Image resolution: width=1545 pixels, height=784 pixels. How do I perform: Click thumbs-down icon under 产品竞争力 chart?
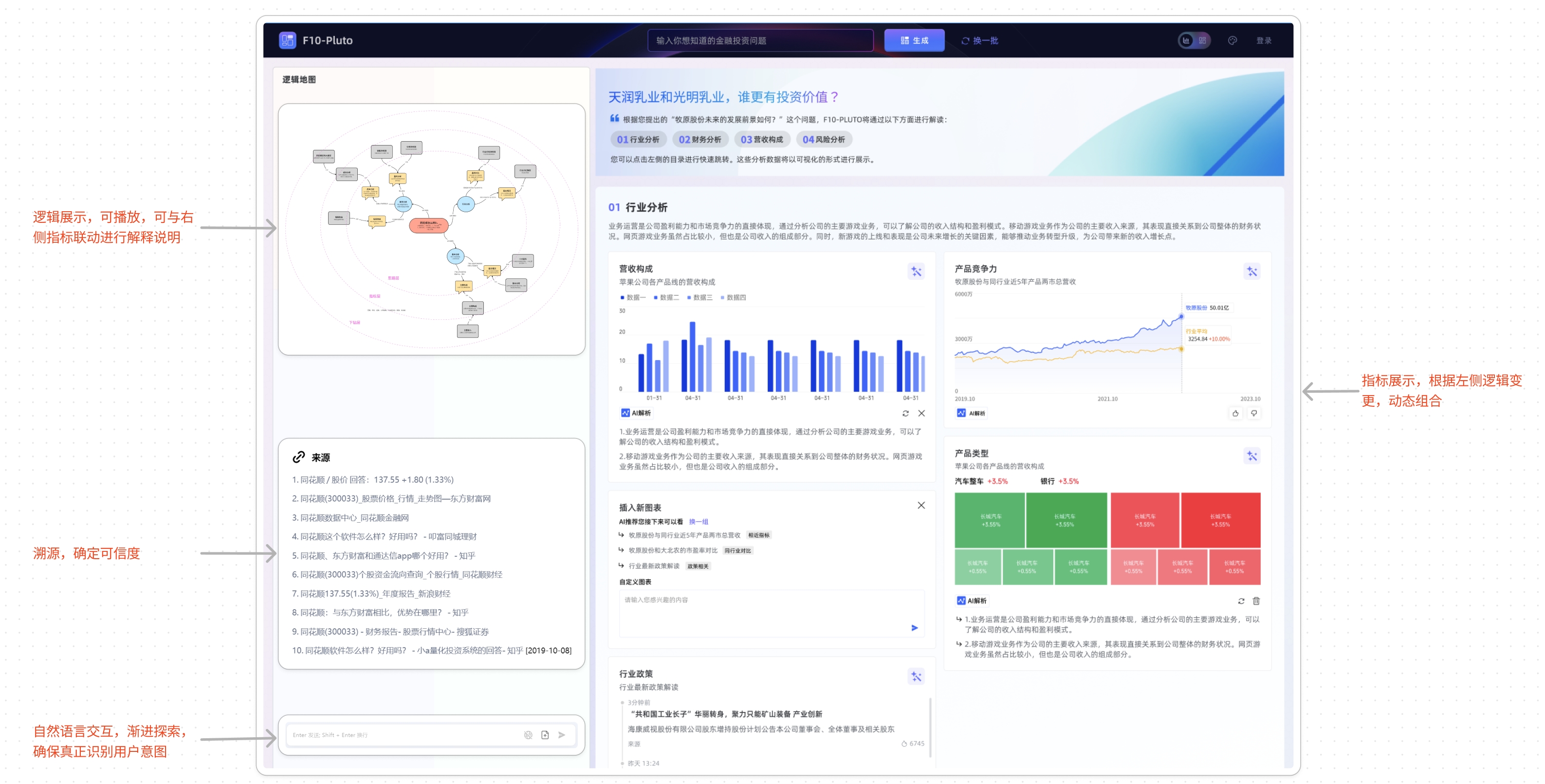[x=1253, y=413]
